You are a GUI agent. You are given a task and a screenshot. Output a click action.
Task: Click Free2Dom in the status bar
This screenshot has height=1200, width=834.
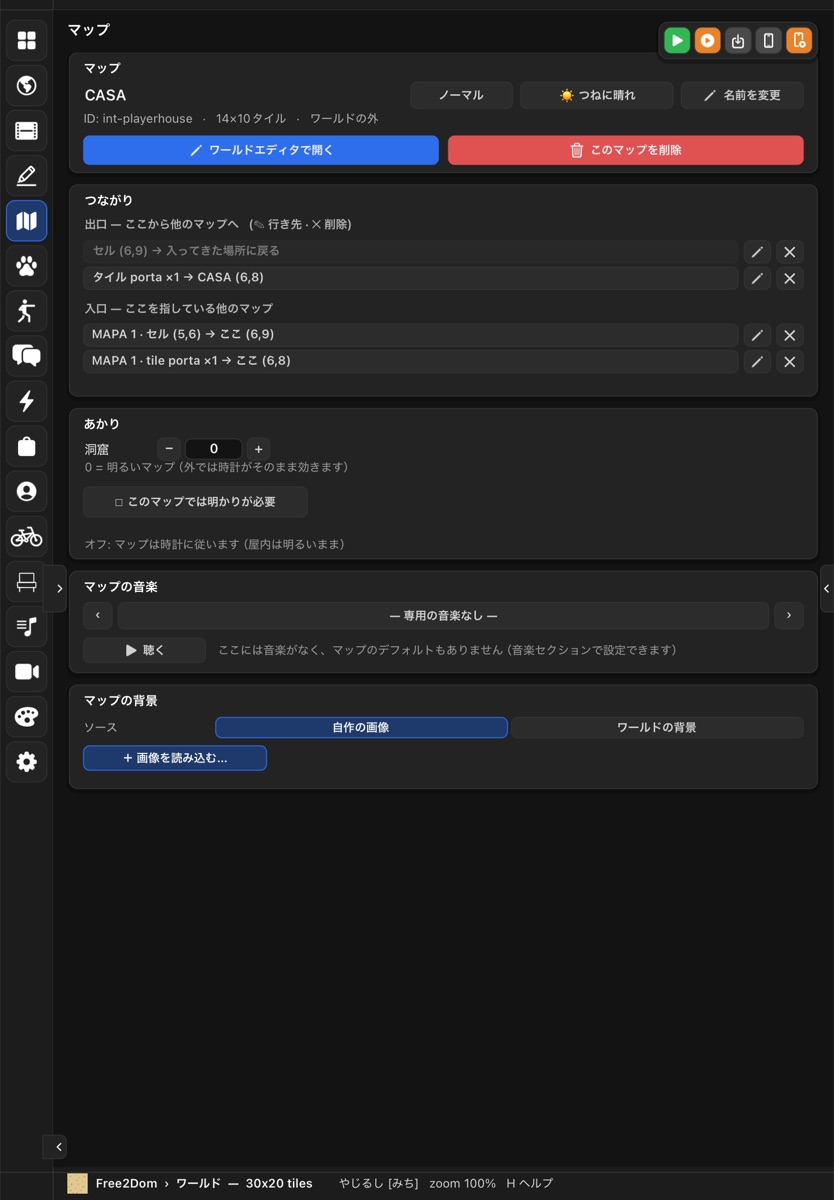tap(127, 1184)
